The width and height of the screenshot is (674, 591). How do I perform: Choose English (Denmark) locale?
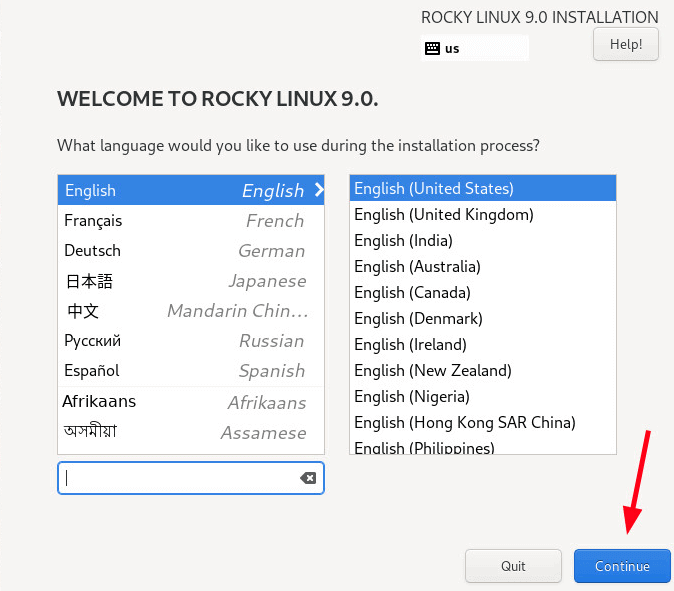coord(483,318)
